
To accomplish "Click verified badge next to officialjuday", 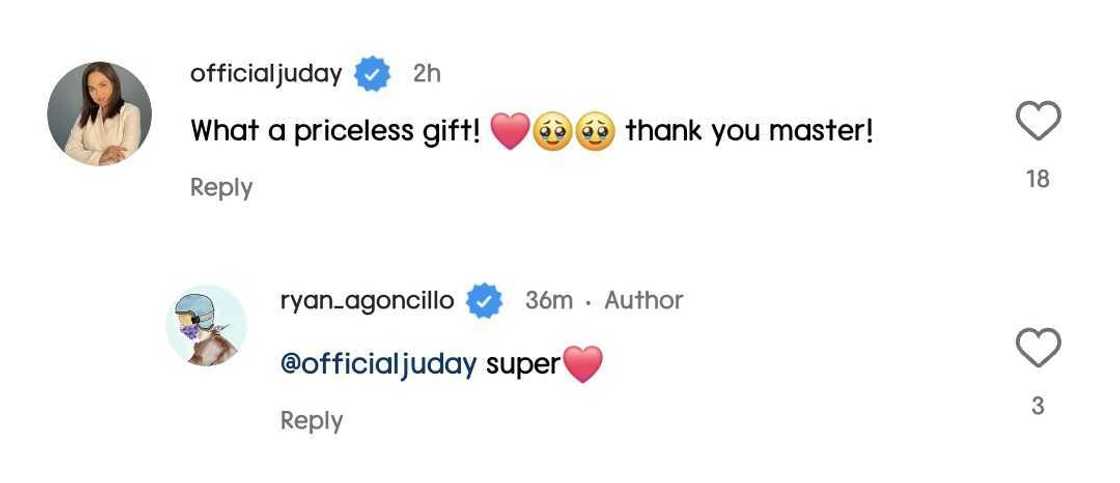I will [372, 75].
